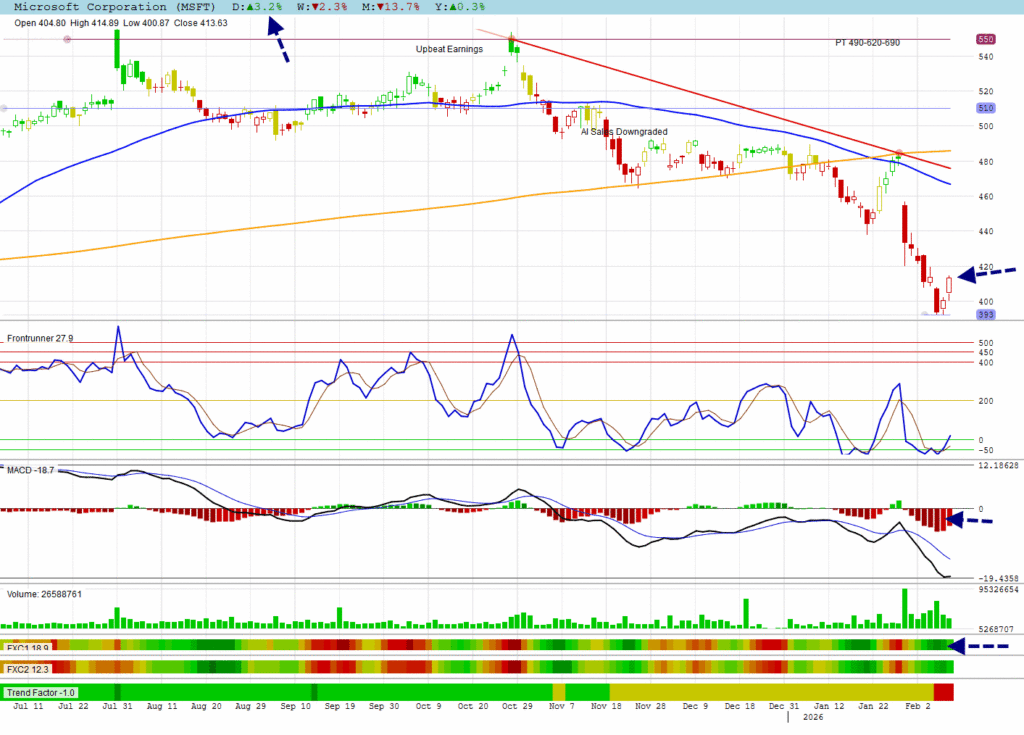Click the 550 price level tag
This screenshot has height=735, width=1024.
point(985,39)
